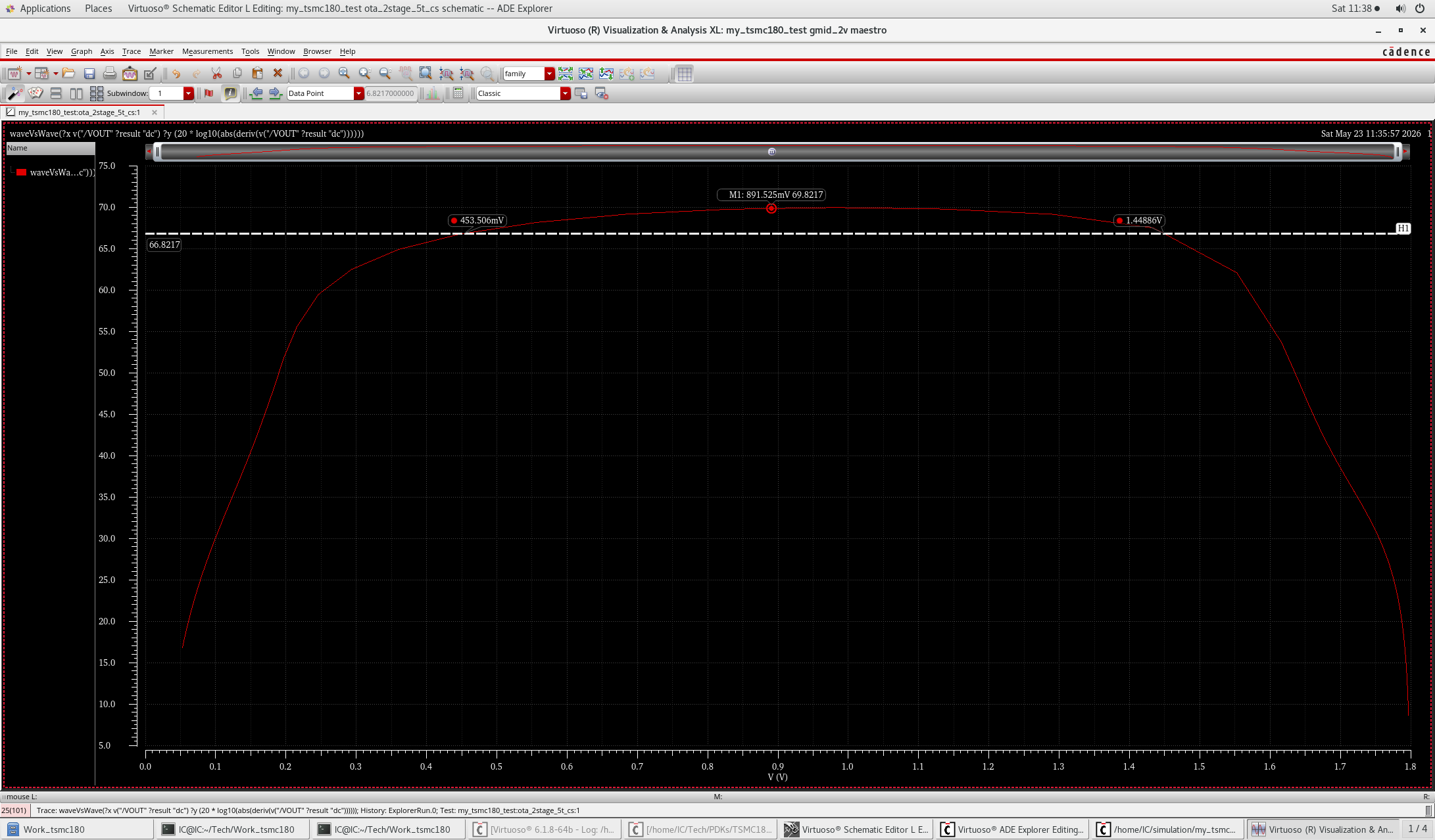Click the calculator icon
This screenshot has height=840, width=1435.
point(458,93)
